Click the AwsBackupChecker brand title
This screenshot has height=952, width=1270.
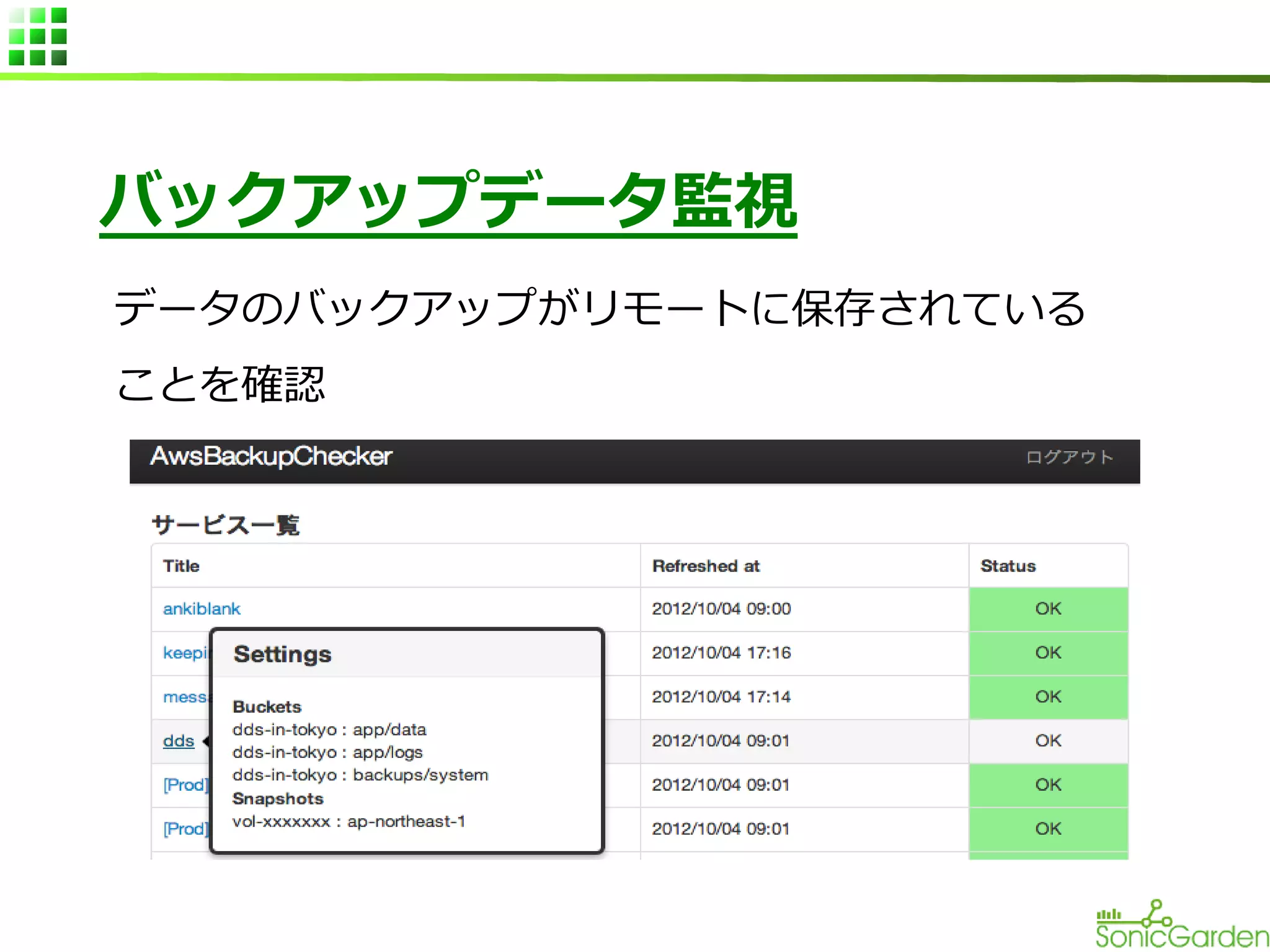point(271,457)
